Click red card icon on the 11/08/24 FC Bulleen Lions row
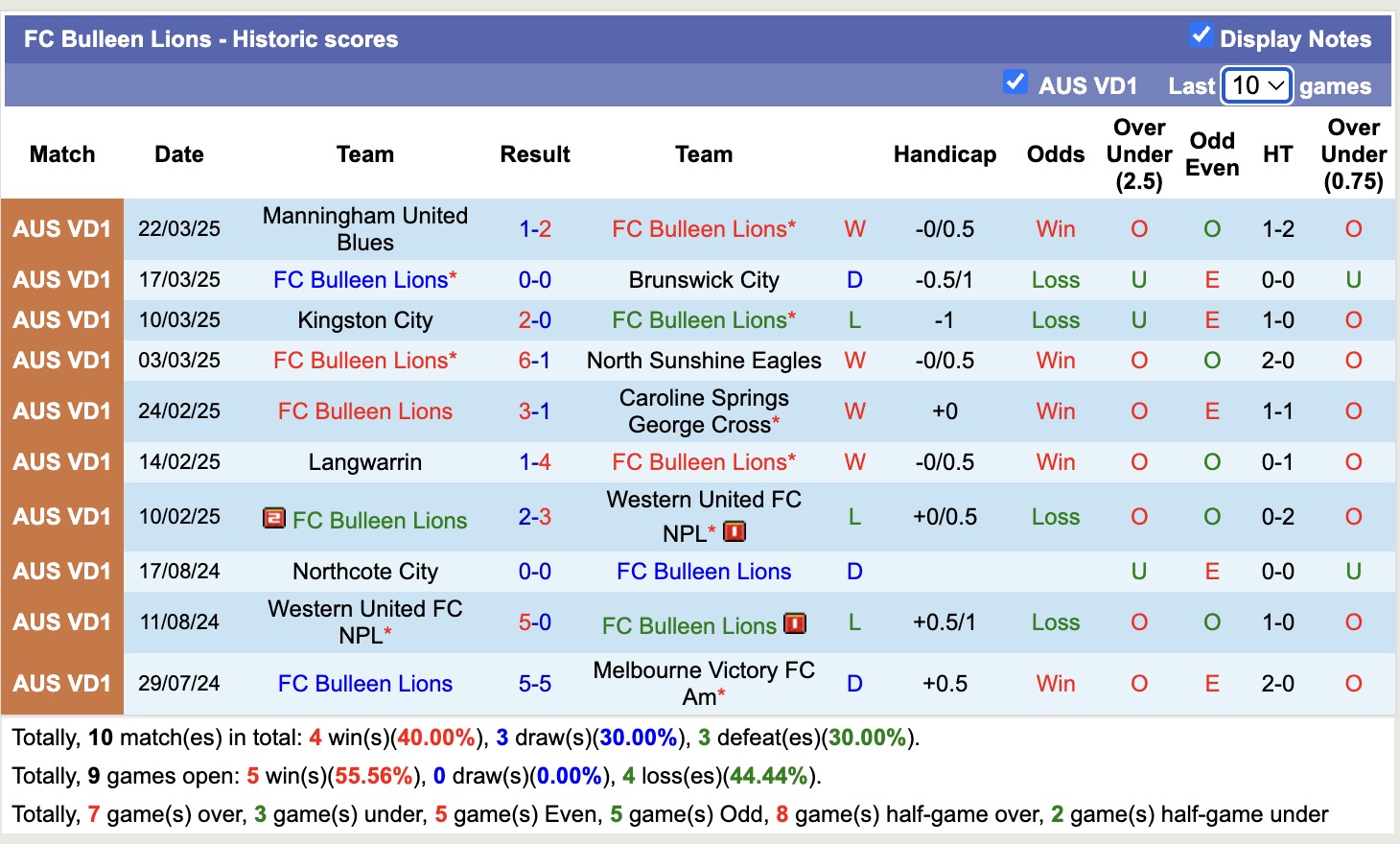Screen dimensions: 1400x844 click(794, 624)
